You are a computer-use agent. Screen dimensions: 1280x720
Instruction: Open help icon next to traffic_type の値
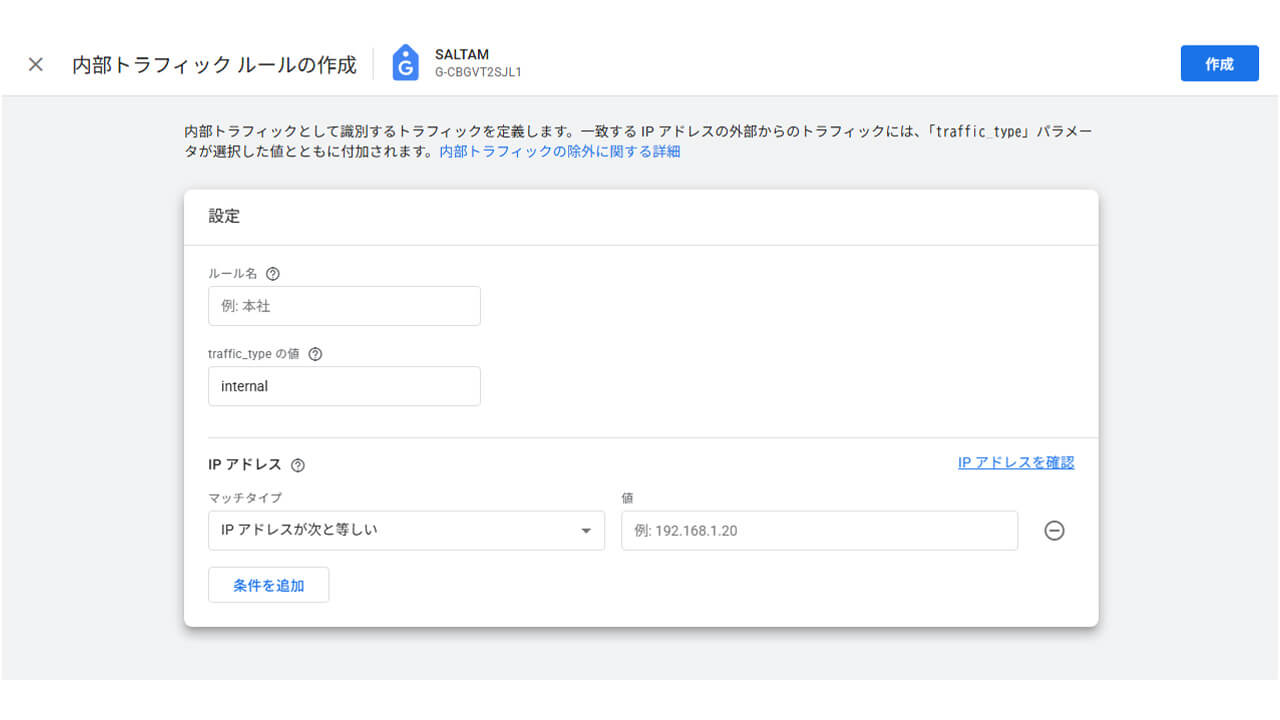[x=315, y=354]
